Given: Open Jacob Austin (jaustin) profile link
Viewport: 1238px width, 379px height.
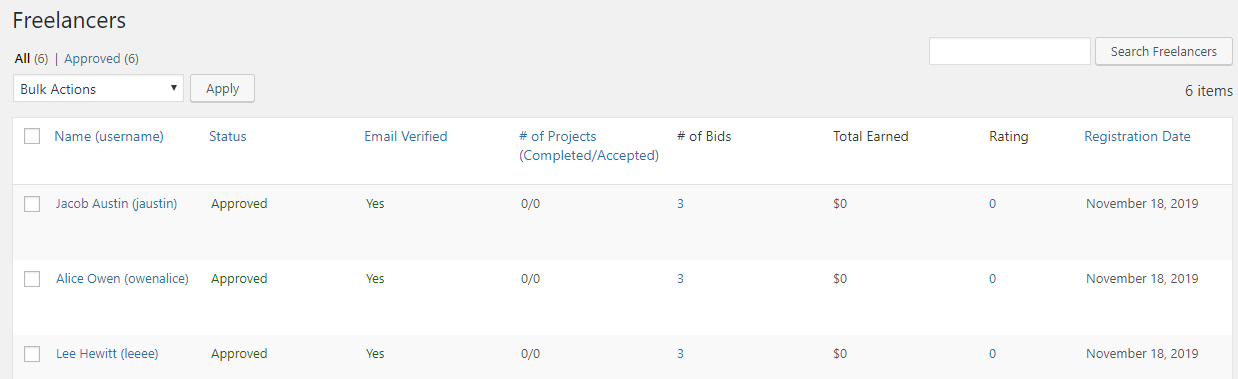Looking at the screenshot, I should tap(116, 203).
